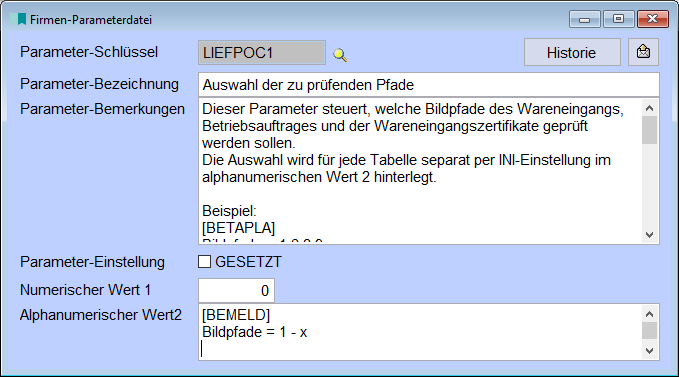Click the Parameter-Bezeichnung text field

[x=429, y=85]
